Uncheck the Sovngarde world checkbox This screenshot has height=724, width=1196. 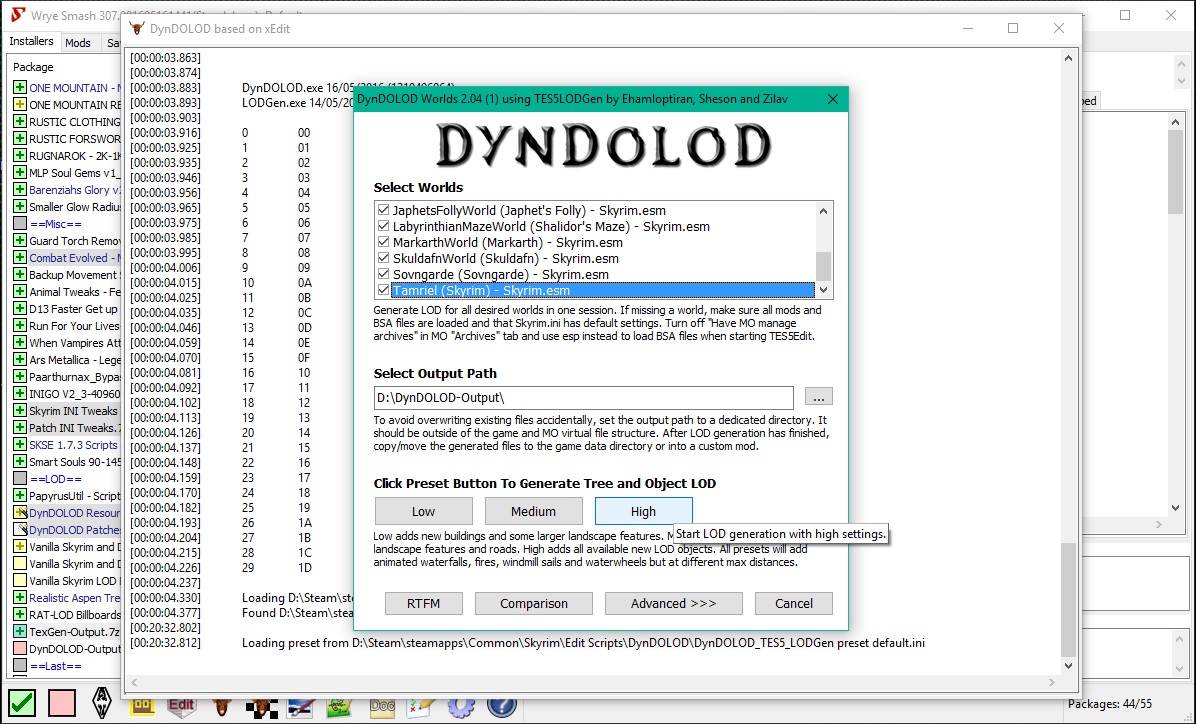[383, 274]
